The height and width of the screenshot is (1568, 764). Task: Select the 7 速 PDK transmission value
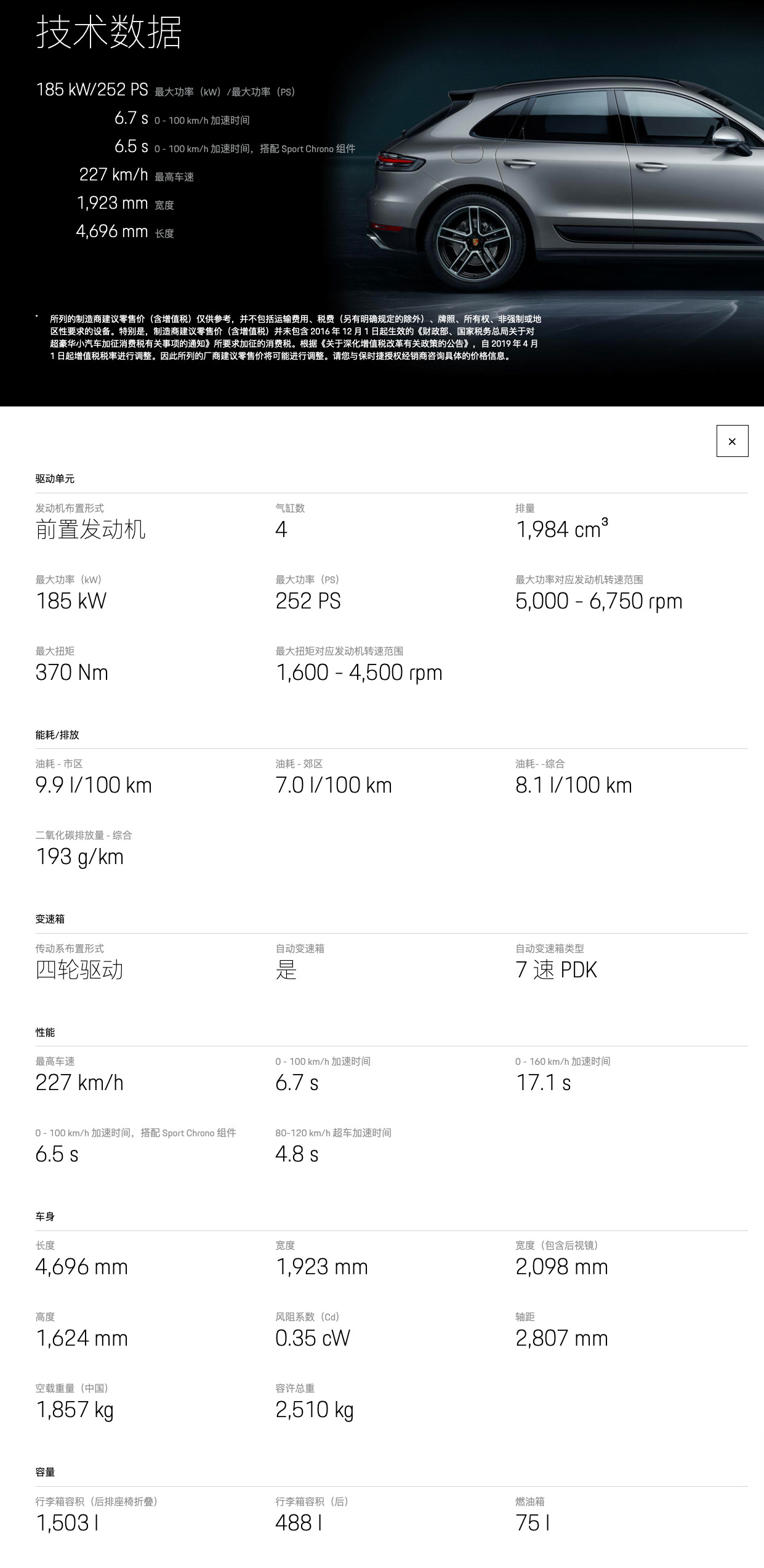[x=556, y=969]
